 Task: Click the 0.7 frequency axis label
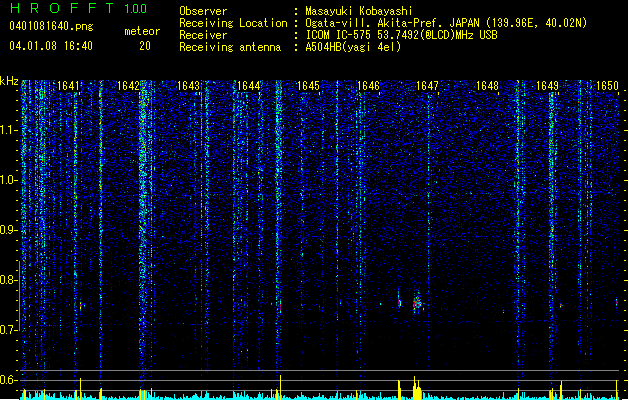pyautogui.click(x=9, y=330)
